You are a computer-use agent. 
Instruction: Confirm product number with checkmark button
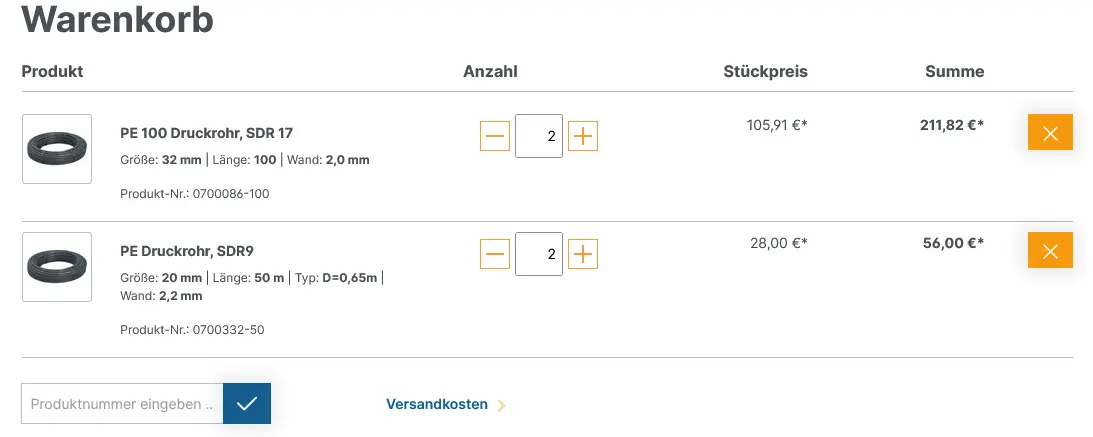247,404
